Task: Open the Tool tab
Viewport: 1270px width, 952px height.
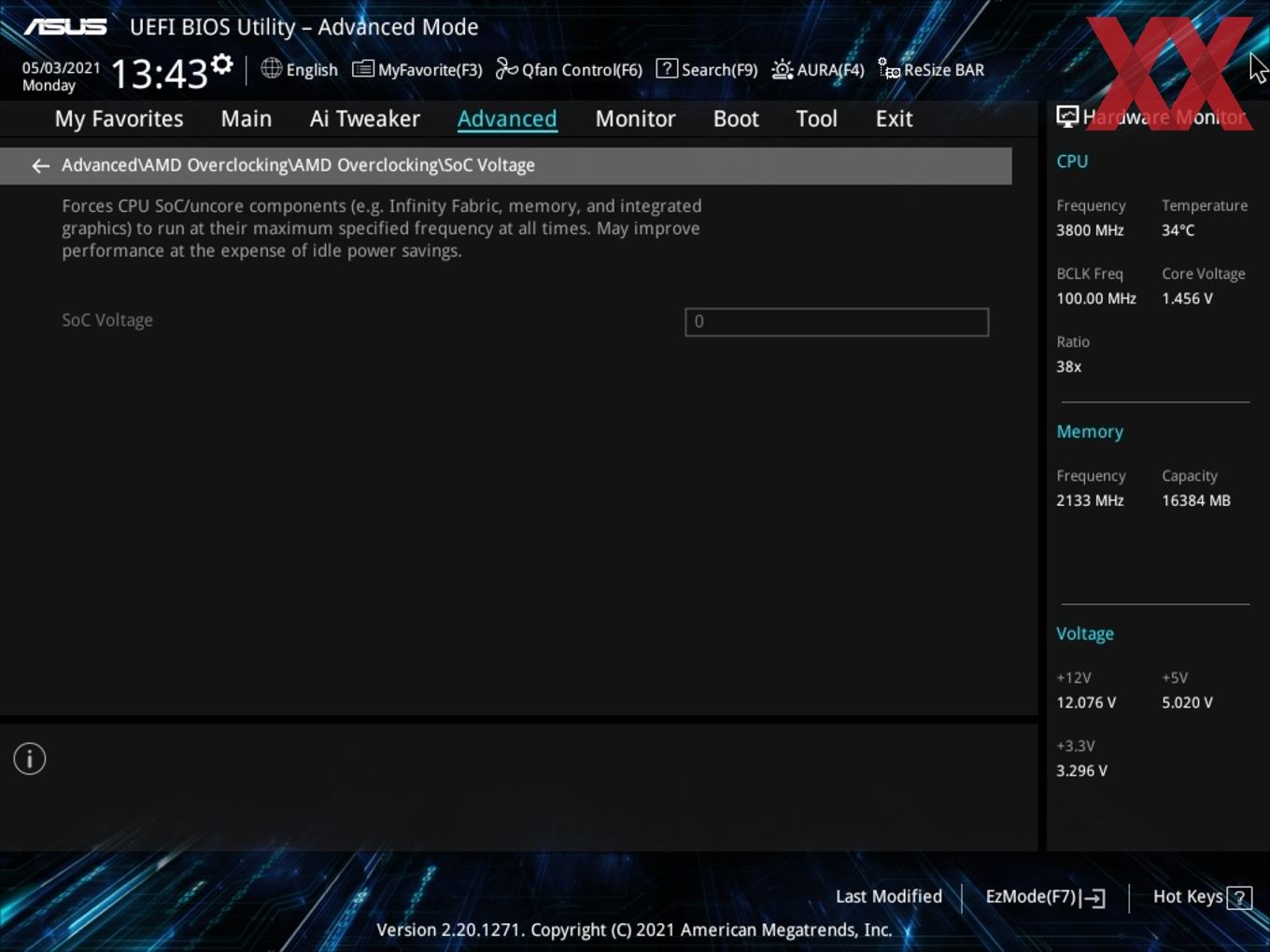Action: 816,119
